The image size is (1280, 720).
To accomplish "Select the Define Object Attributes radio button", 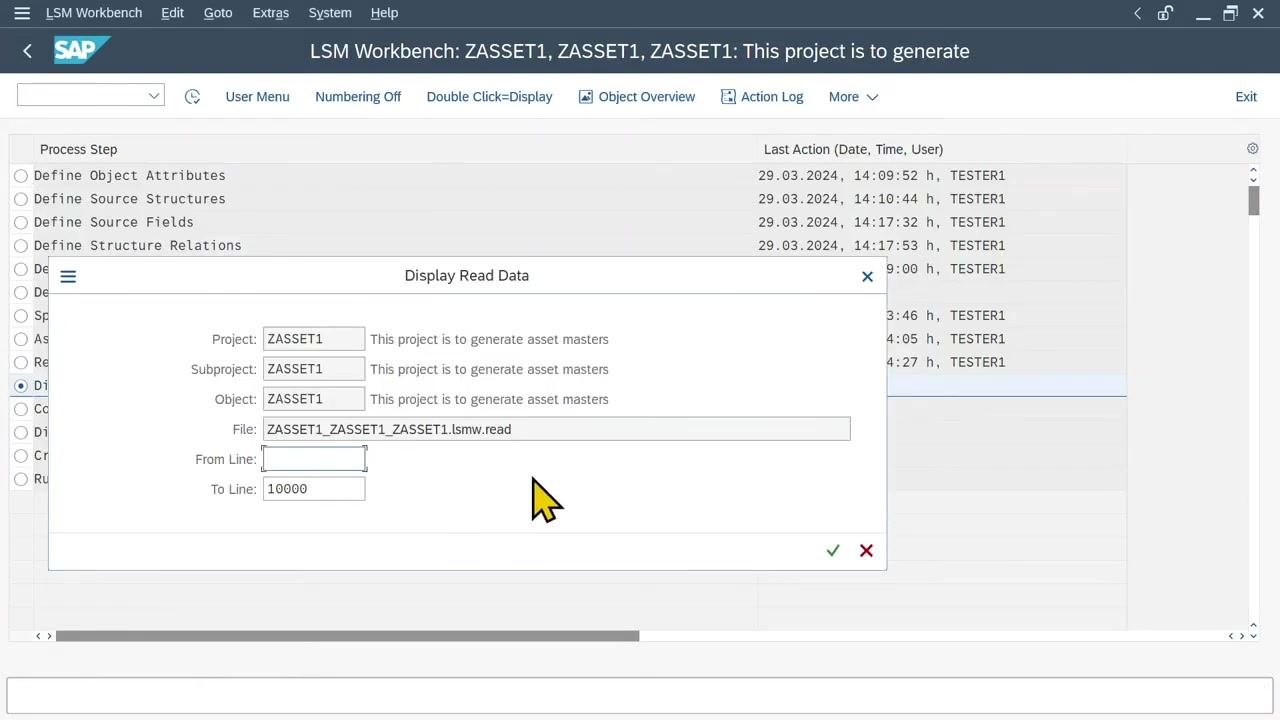I will click(21, 176).
